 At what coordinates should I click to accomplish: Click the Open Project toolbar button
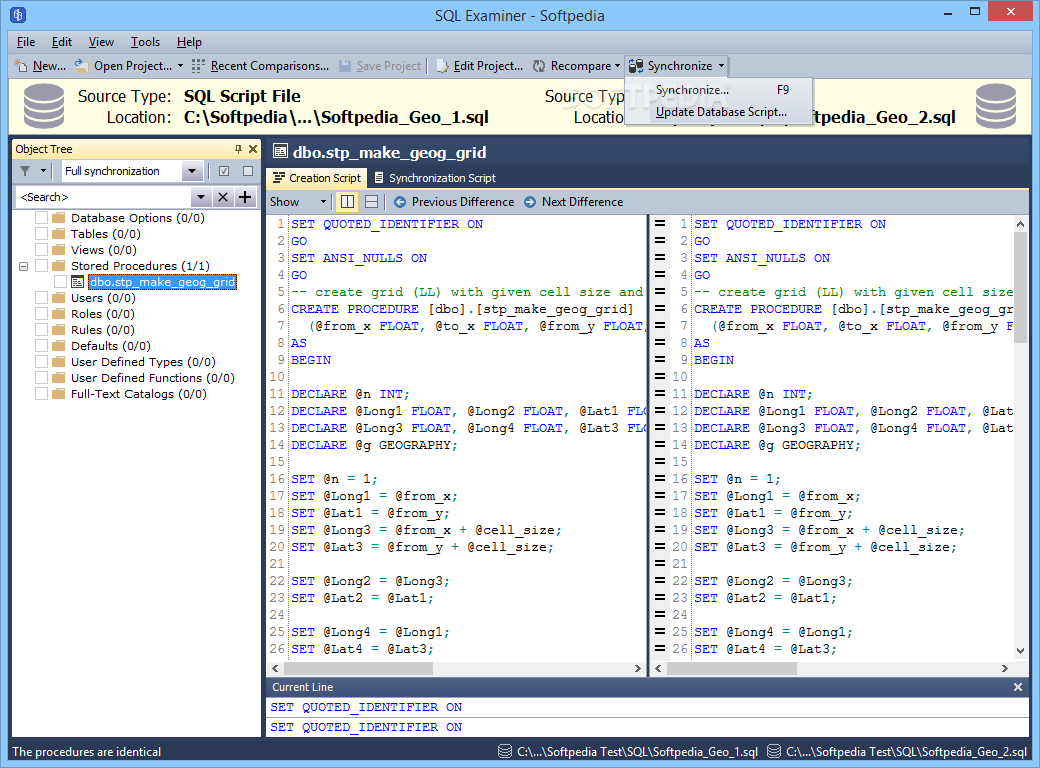123,66
